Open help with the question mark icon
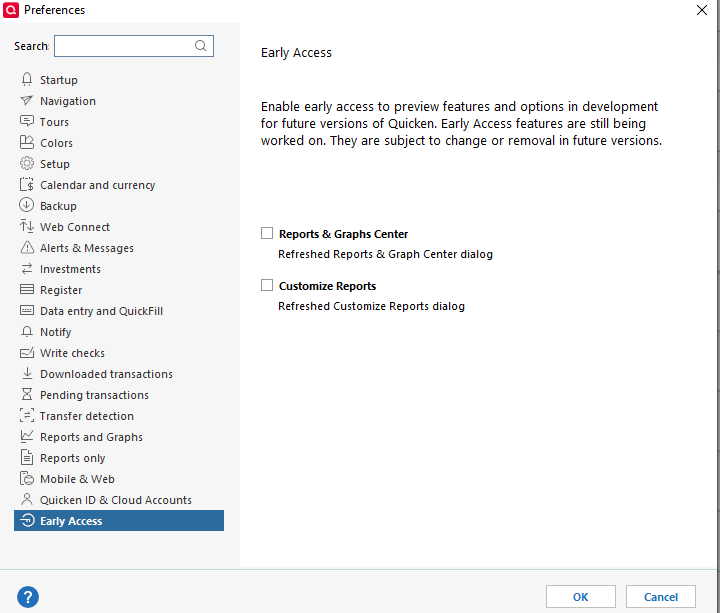Screen dimensions: 720x613 coord(28,597)
